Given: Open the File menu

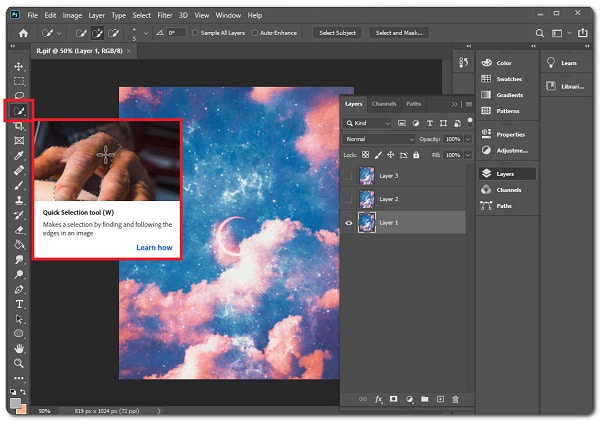Looking at the screenshot, I should [33, 15].
